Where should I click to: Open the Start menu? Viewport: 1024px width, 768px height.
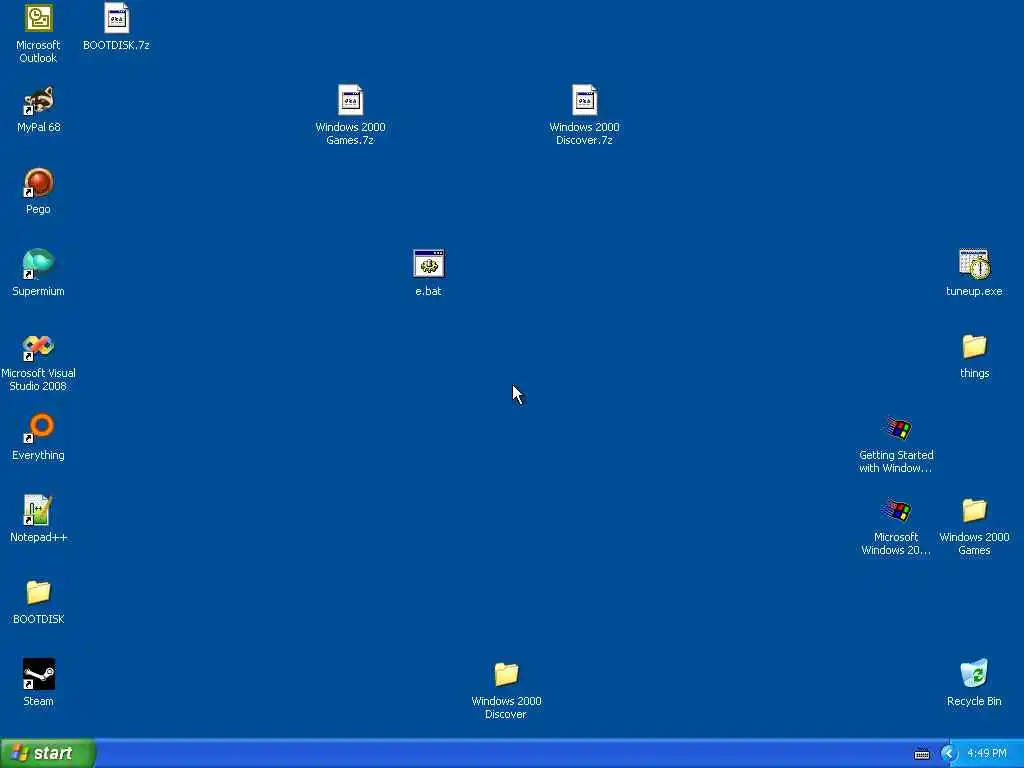point(48,753)
